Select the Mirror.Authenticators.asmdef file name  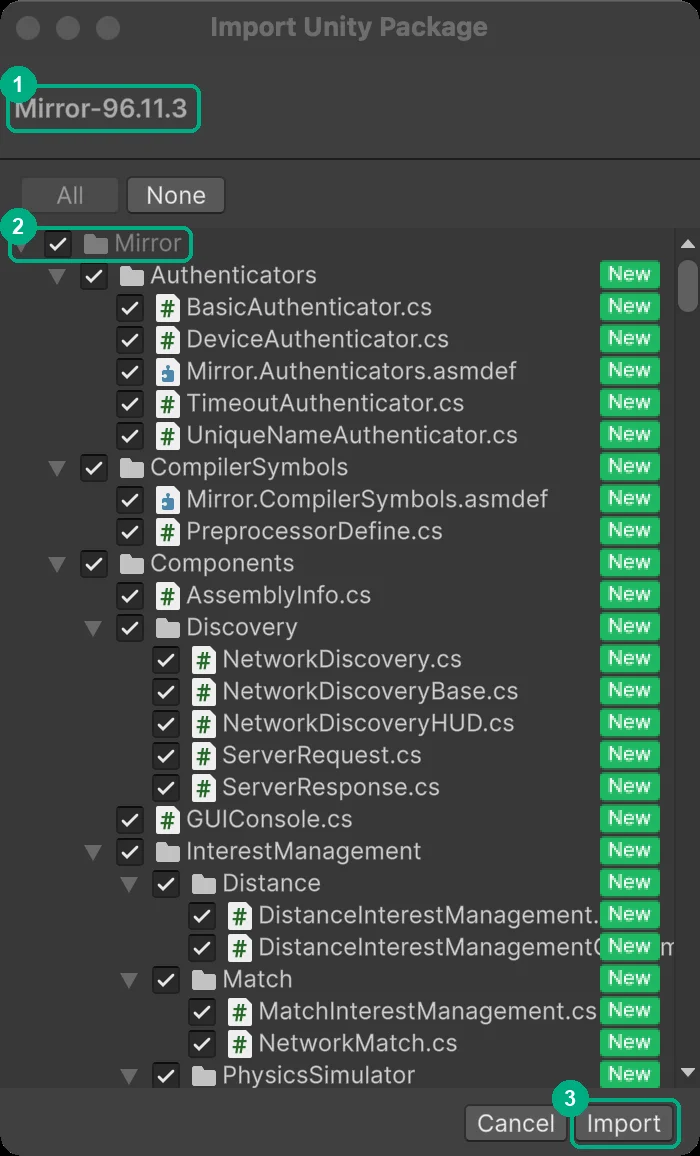click(351, 371)
